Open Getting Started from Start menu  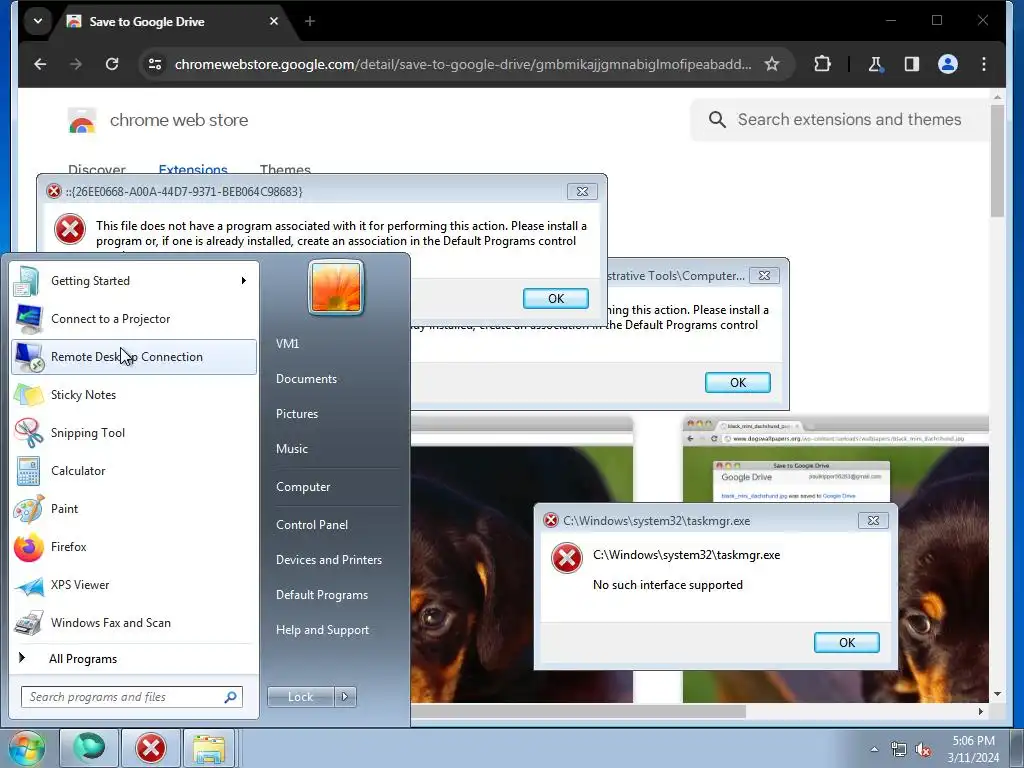134,281
